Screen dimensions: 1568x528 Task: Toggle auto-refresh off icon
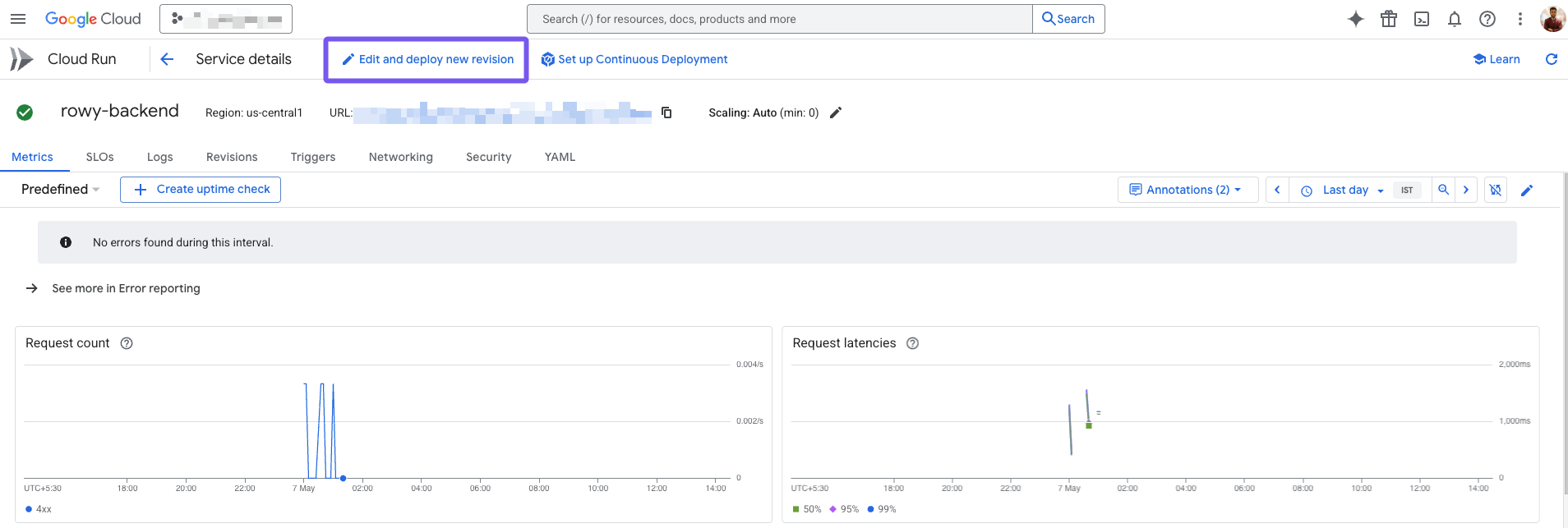pos(1496,190)
